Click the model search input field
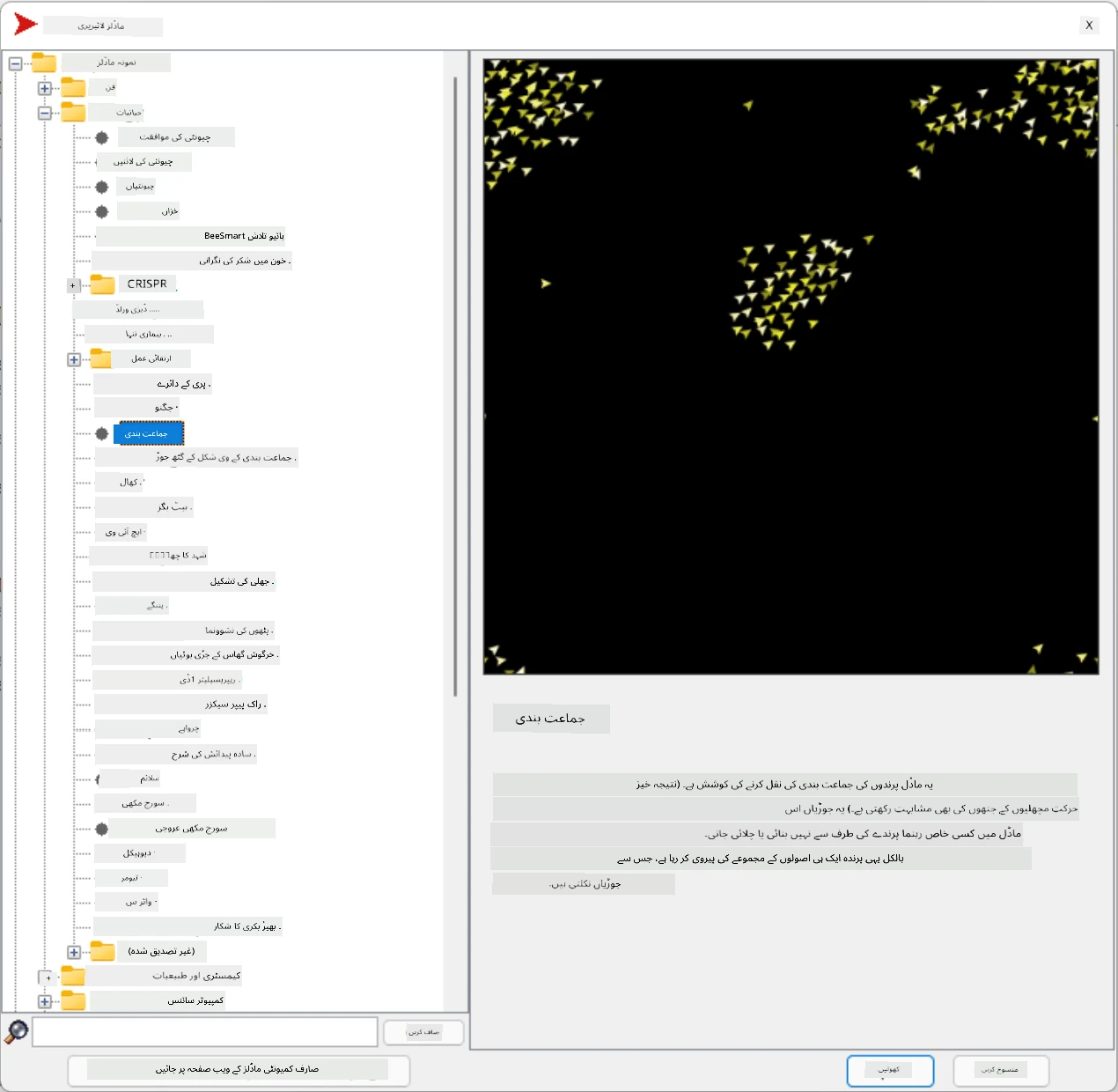Screen dimensions: 1118x1092 coord(204,1031)
